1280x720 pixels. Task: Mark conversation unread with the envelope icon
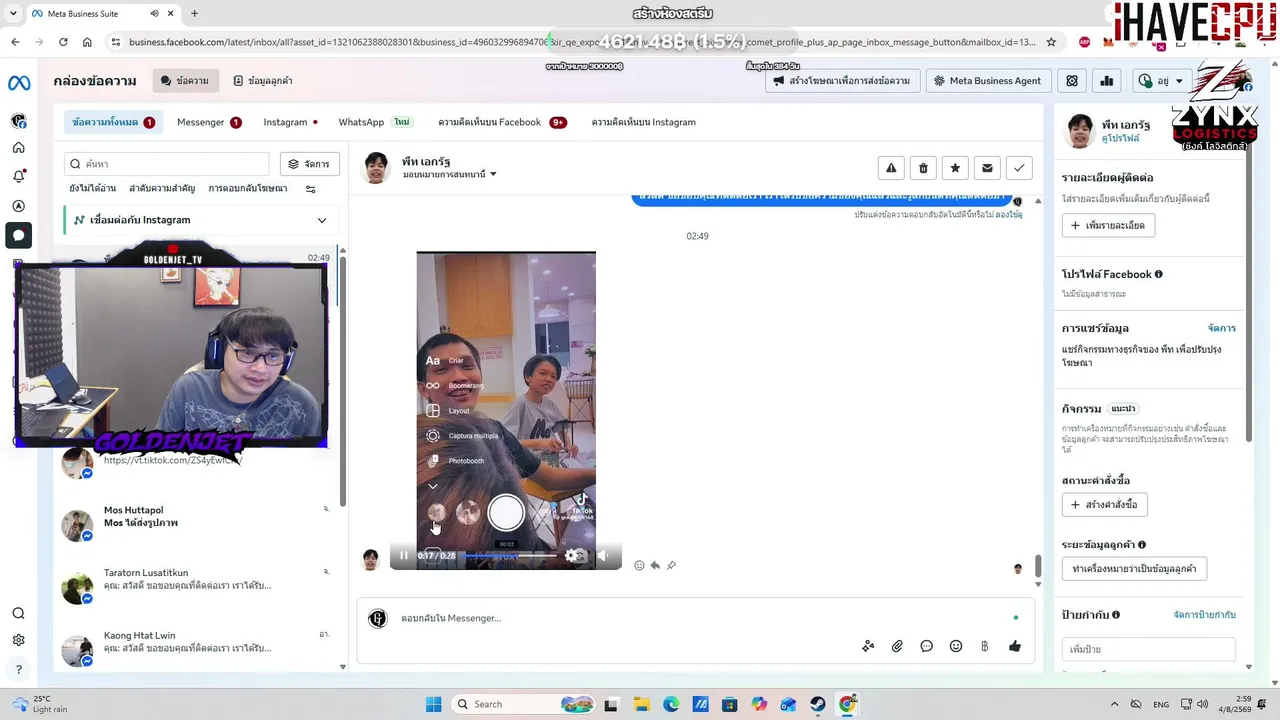pyautogui.click(x=987, y=168)
